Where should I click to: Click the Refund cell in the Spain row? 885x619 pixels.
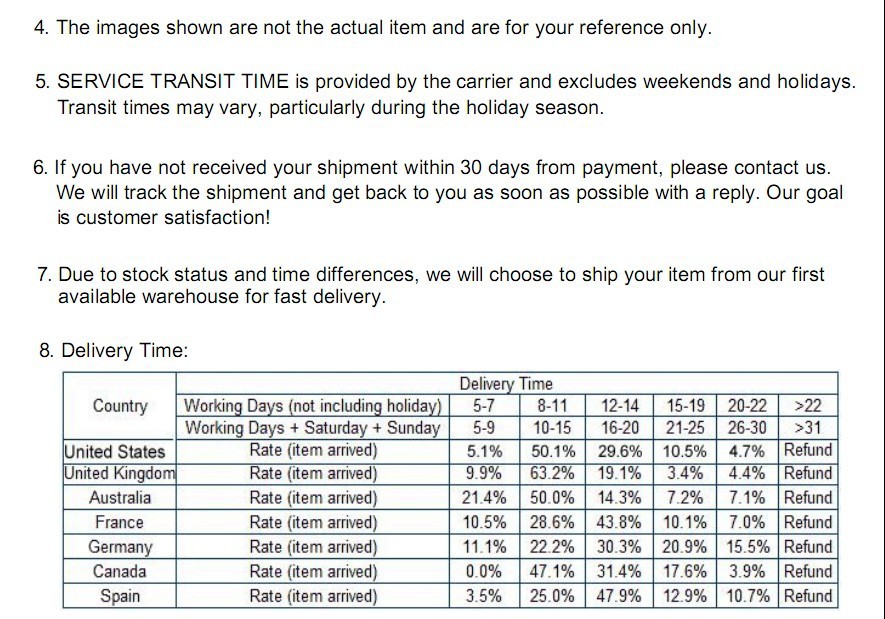808,596
